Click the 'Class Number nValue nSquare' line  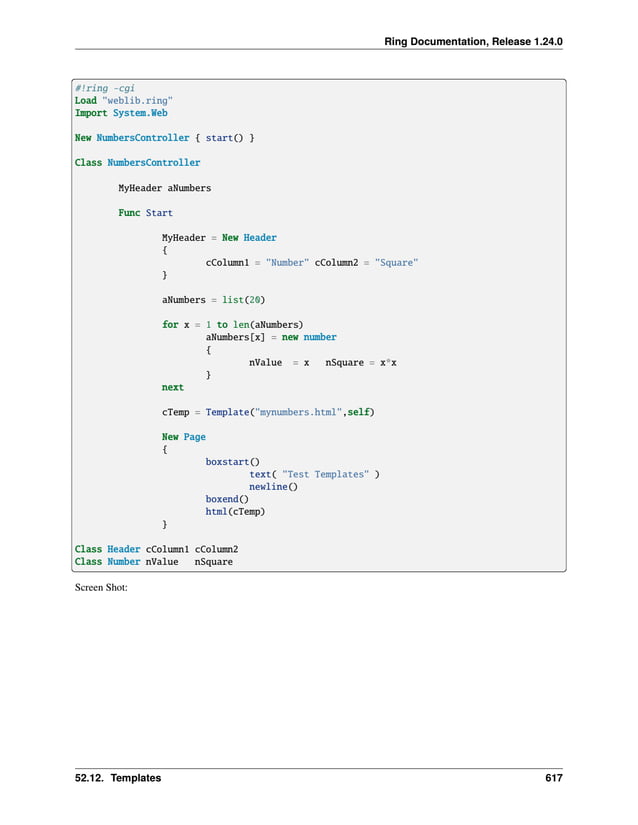(154, 562)
